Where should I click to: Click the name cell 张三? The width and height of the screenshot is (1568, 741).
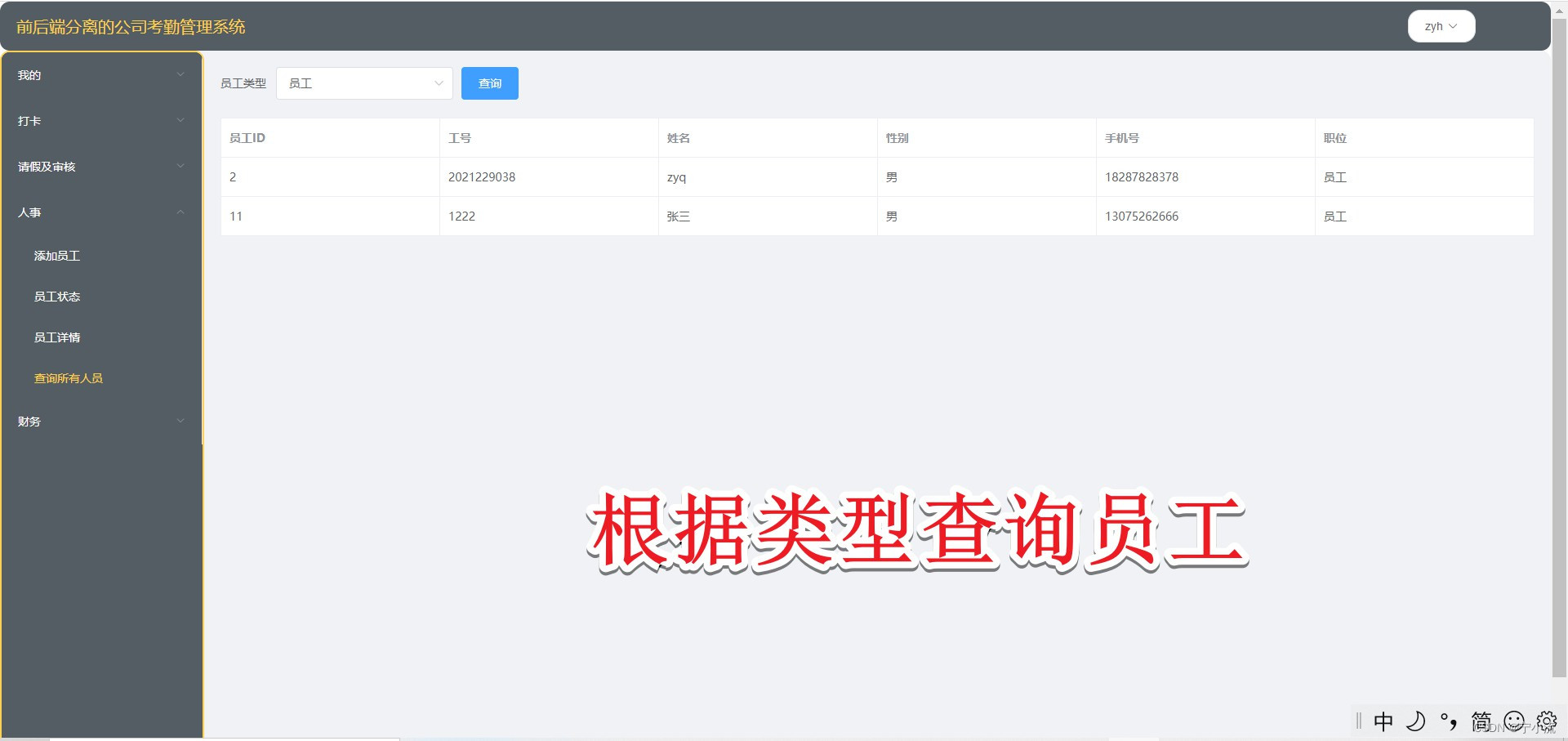(x=768, y=216)
